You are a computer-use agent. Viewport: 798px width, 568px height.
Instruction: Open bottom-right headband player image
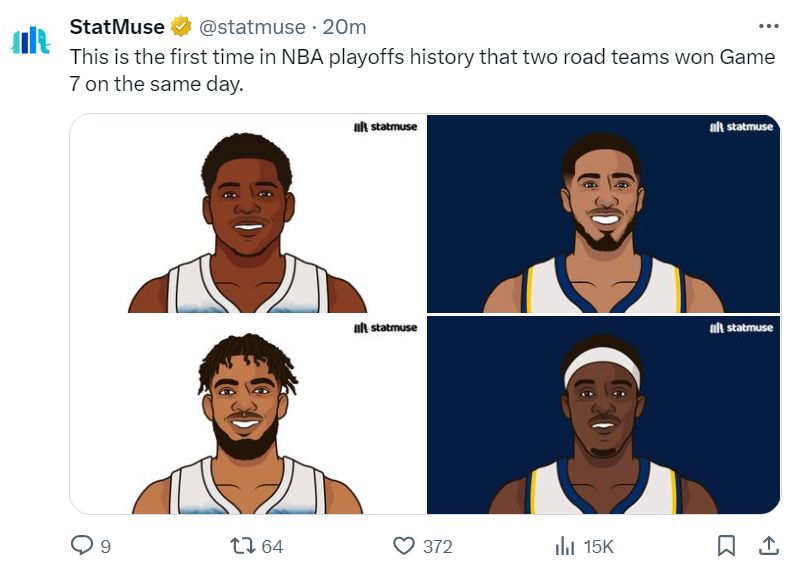tap(603, 415)
